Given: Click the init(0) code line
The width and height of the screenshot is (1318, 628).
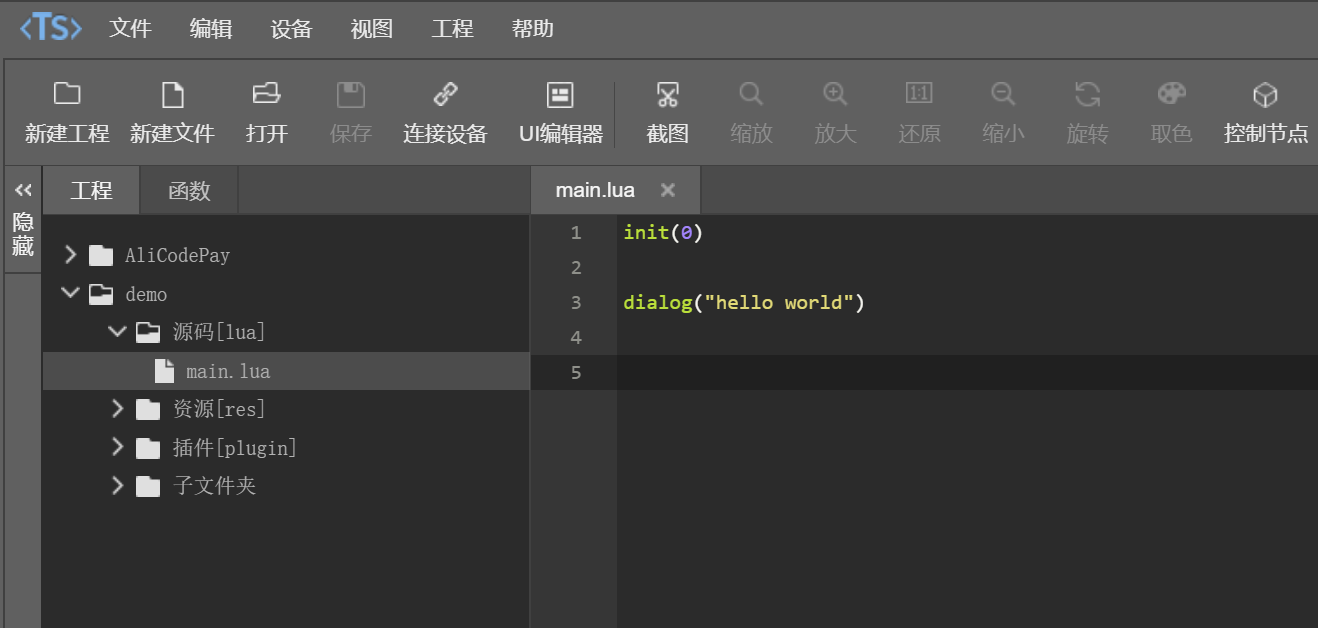Looking at the screenshot, I should [663, 233].
